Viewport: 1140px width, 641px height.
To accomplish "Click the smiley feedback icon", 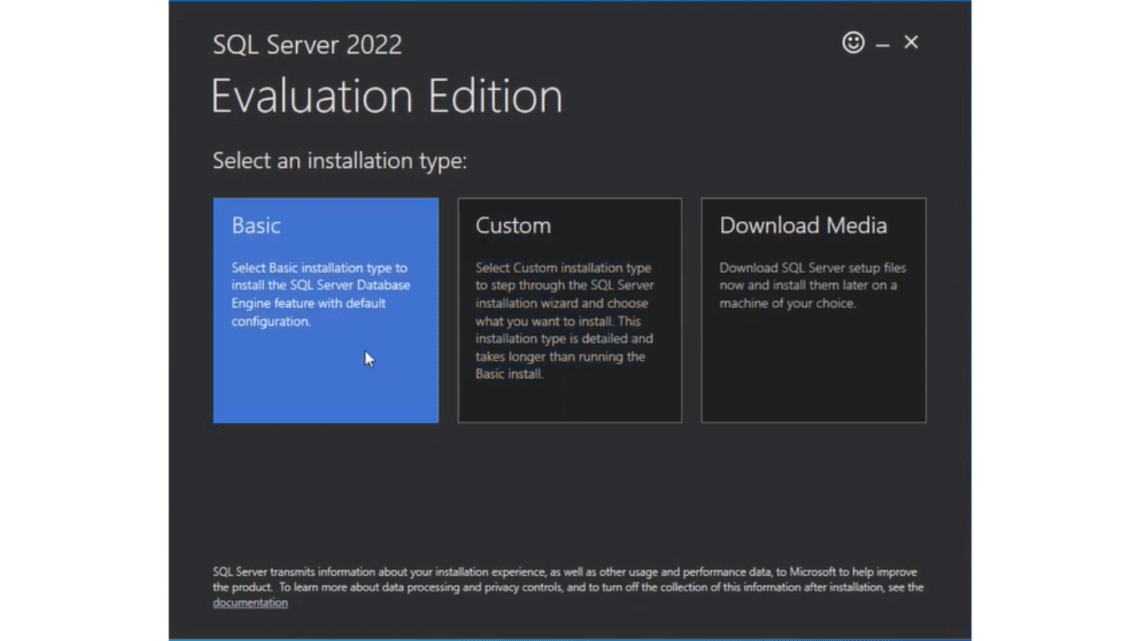I will pyautogui.click(x=852, y=42).
